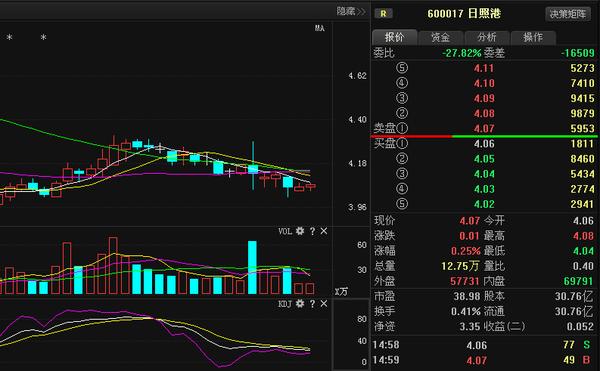The width and height of the screenshot is (600, 371).
Task: Select sell level 3 price 4.09
Action: pos(484,98)
